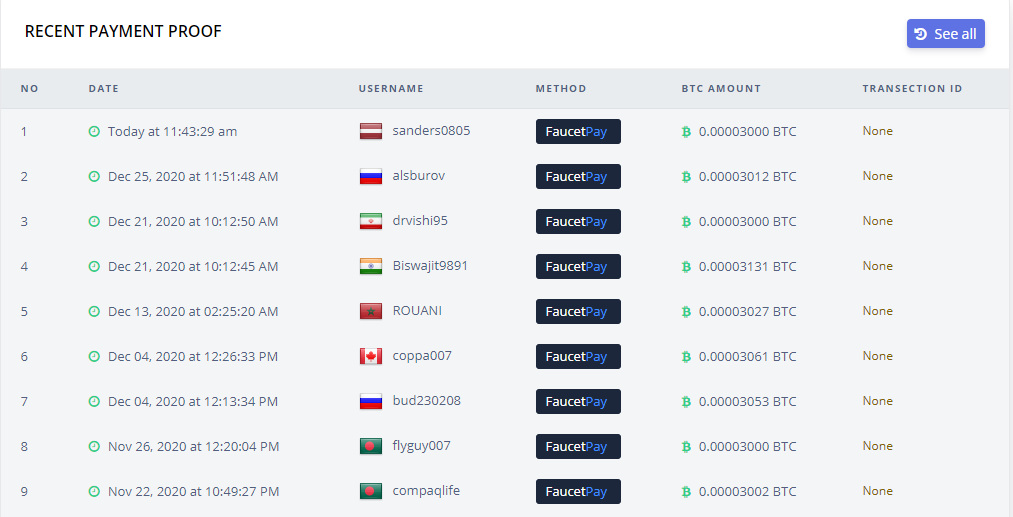Click date Dec 13, 2020 at 02:25:20 AM
Viewport: 1013px width, 517px height.
pyautogui.click(x=193, y=311)
